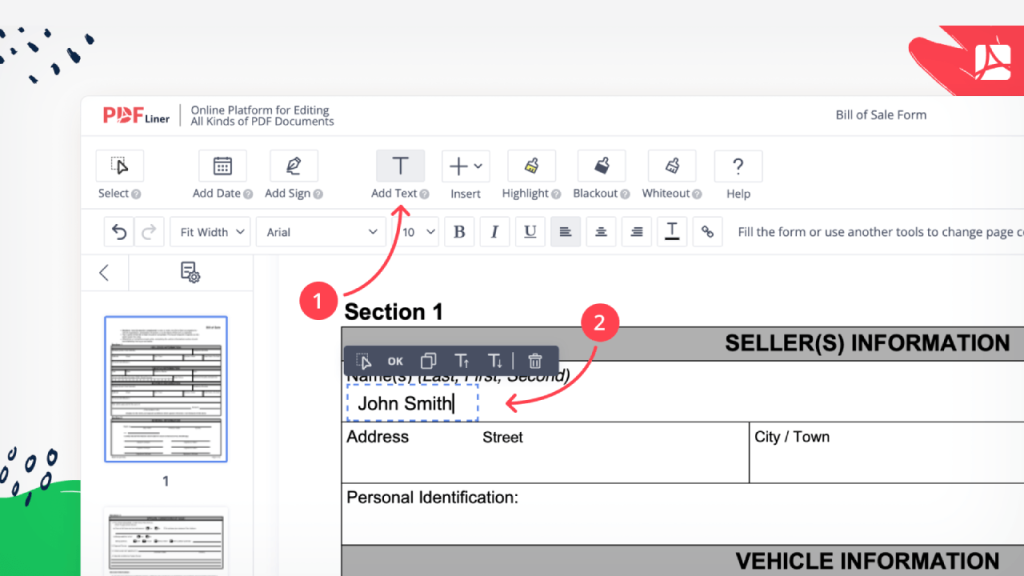Open the Add Sign pen tool
This screenshot has width=1024, height=576.
coord(293,166)
